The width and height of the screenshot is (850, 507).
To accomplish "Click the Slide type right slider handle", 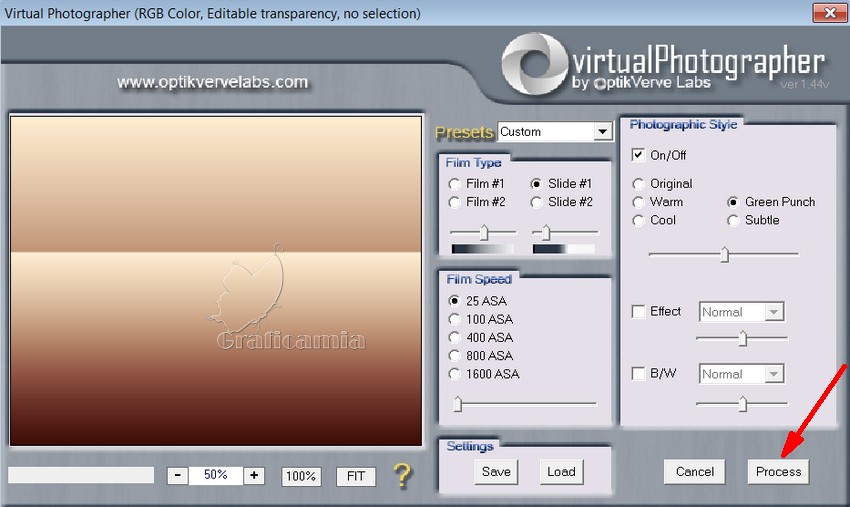I will 546,233.
